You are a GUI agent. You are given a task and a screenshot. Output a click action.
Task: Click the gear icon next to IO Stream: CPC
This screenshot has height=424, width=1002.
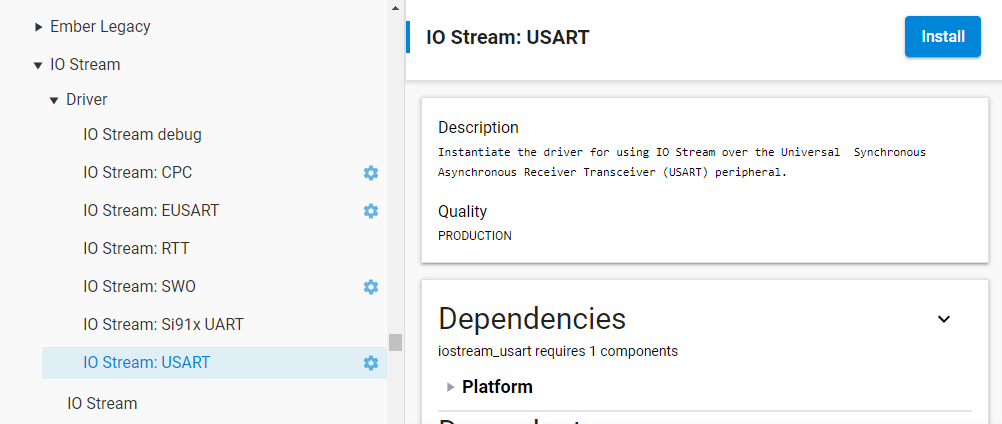click(x=371, y=173)
